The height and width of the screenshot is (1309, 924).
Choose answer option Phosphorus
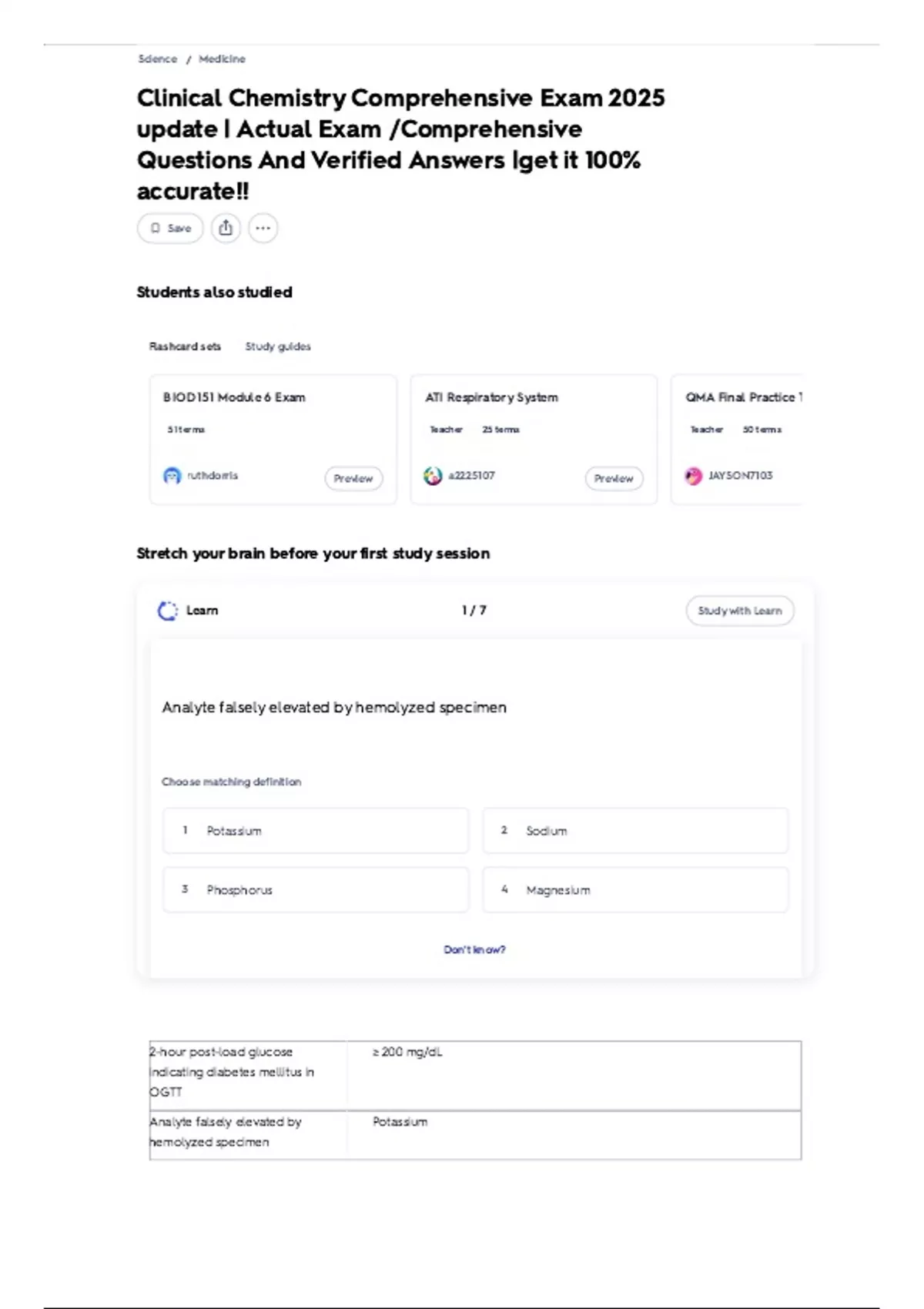point(316,890)
